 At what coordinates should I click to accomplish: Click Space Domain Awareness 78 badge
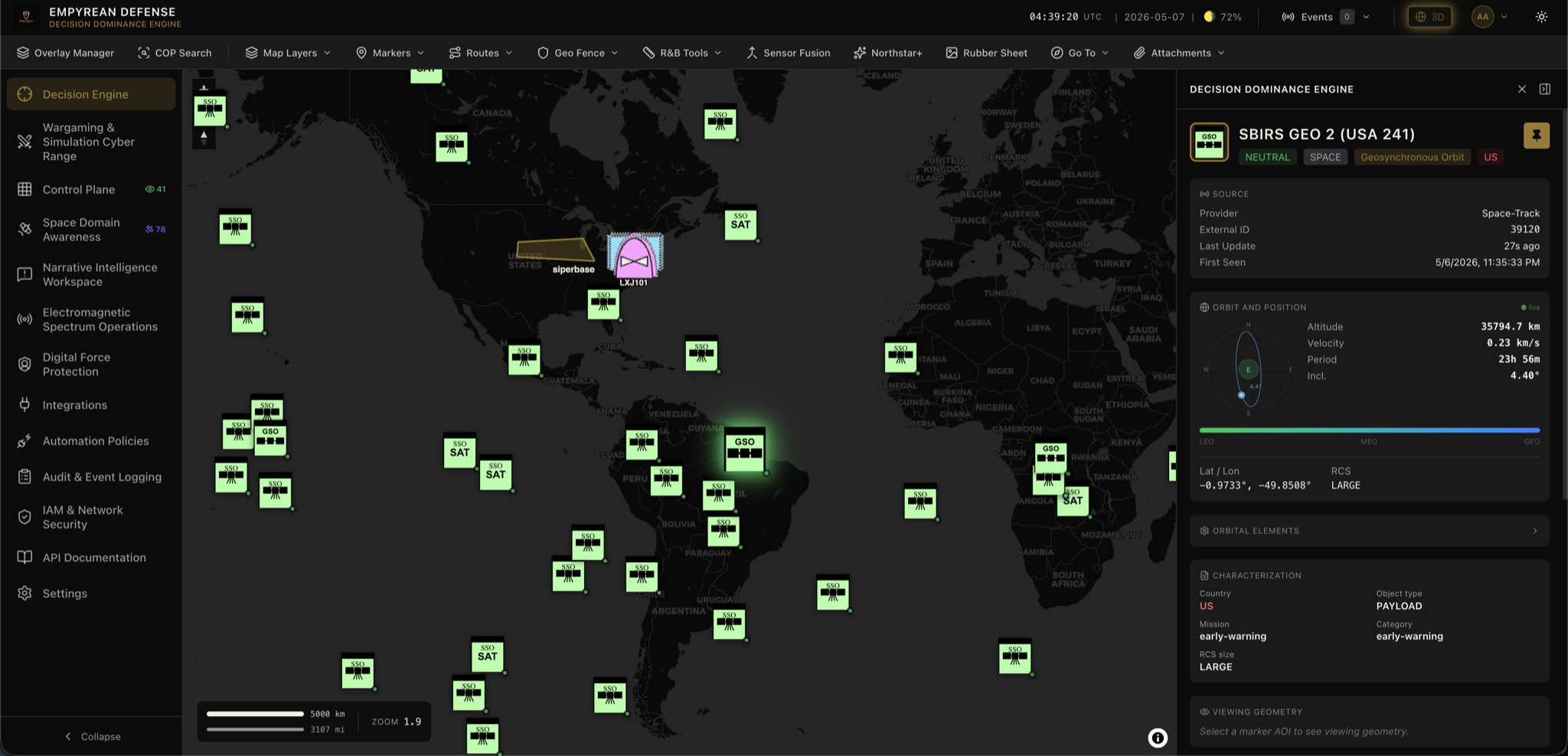[x=155, y=229]
